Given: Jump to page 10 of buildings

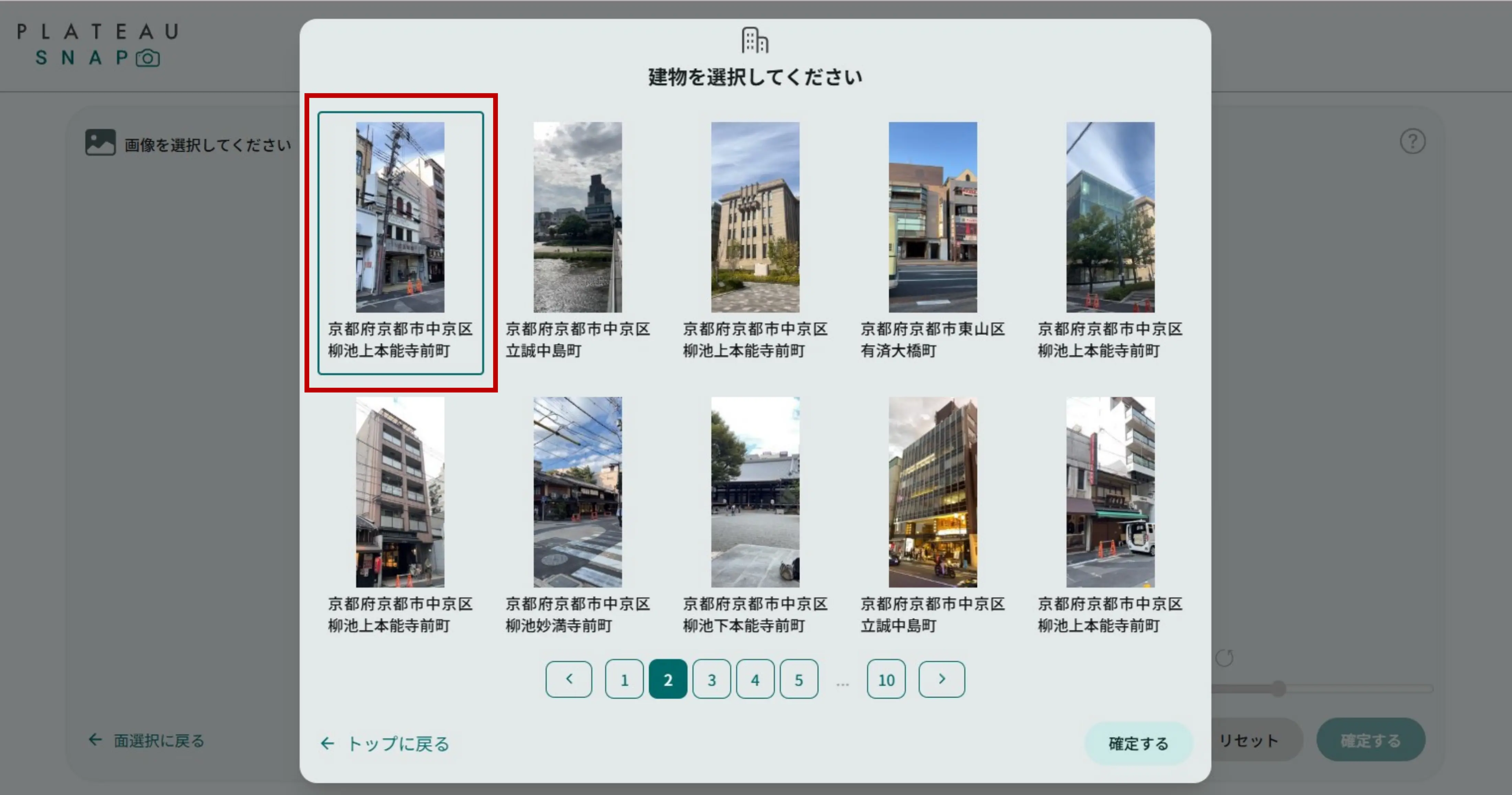Looking at the screenshot, I should click(886, 679).
